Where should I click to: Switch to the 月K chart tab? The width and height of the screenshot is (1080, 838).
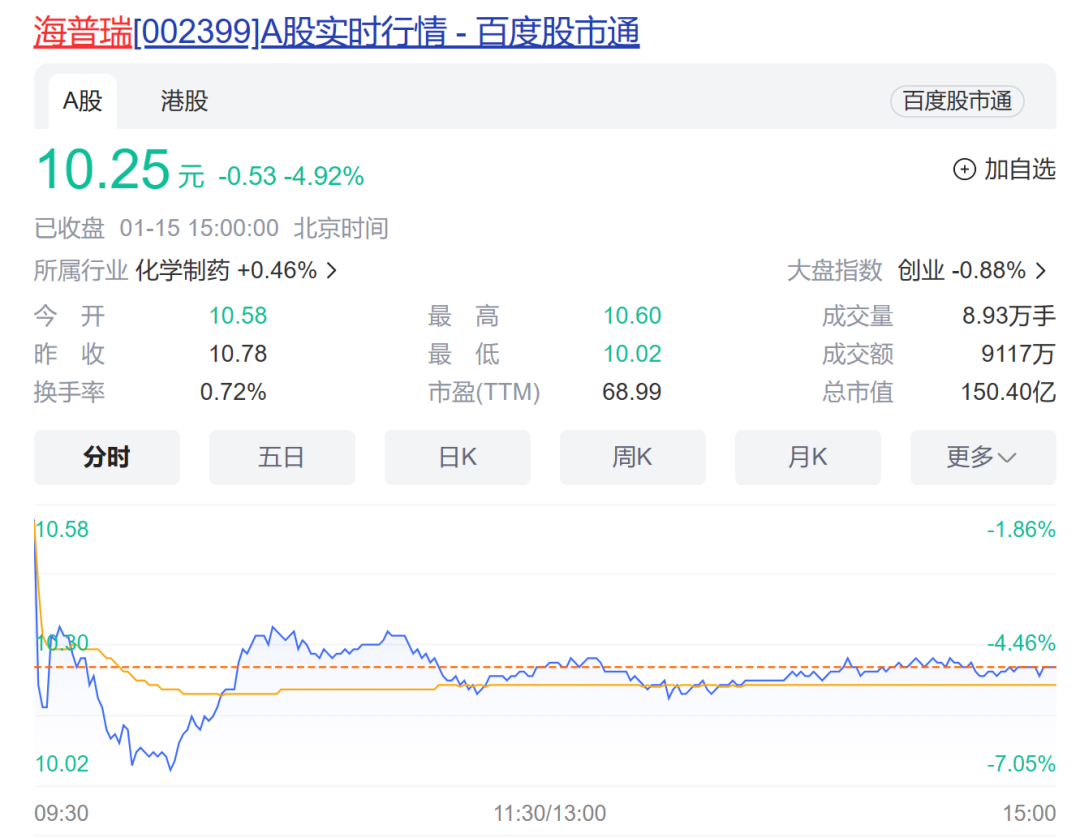point(808,457)
